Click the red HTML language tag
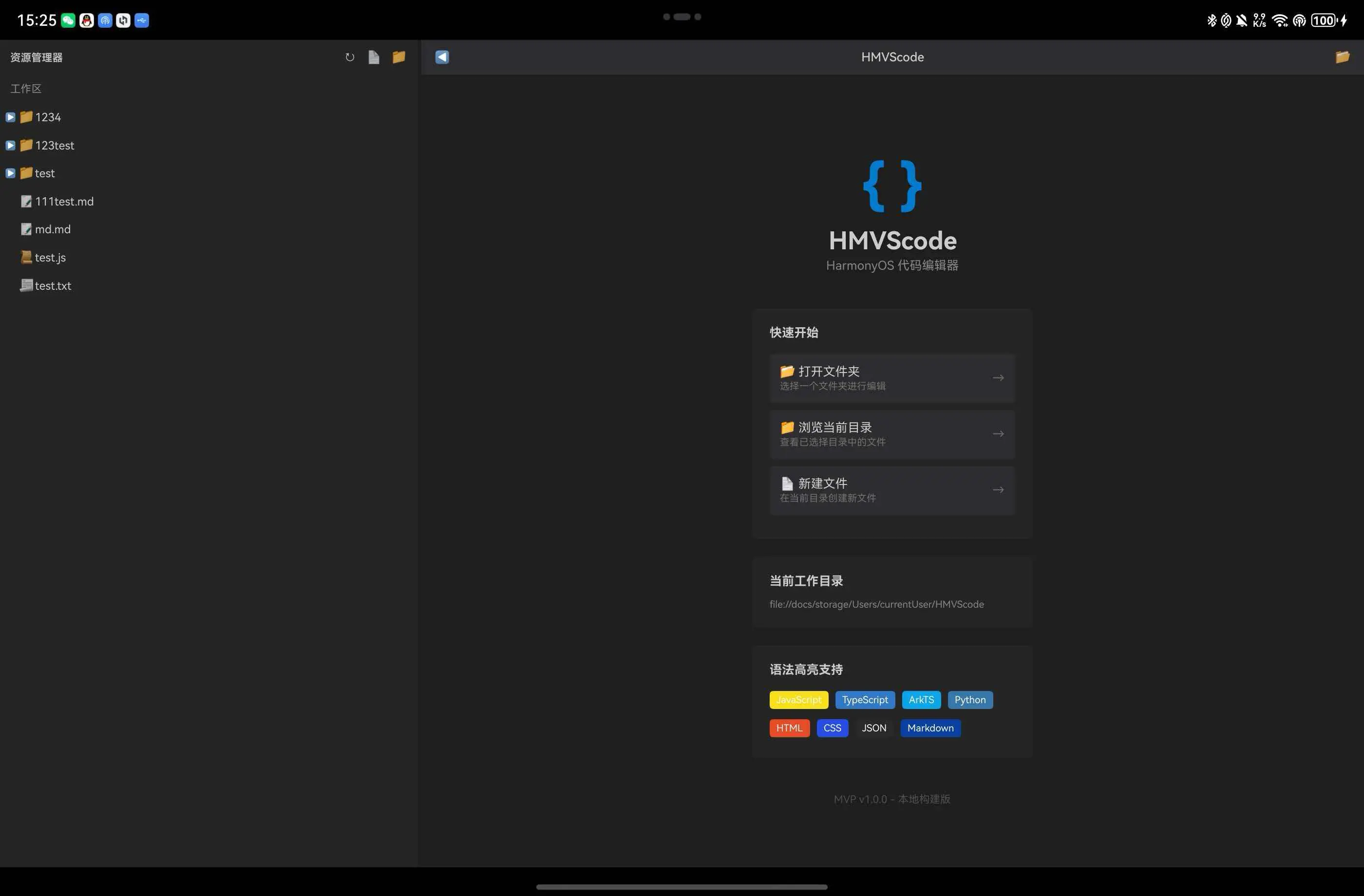Screen dimensions: 1364x896 (x=789, y=728)
